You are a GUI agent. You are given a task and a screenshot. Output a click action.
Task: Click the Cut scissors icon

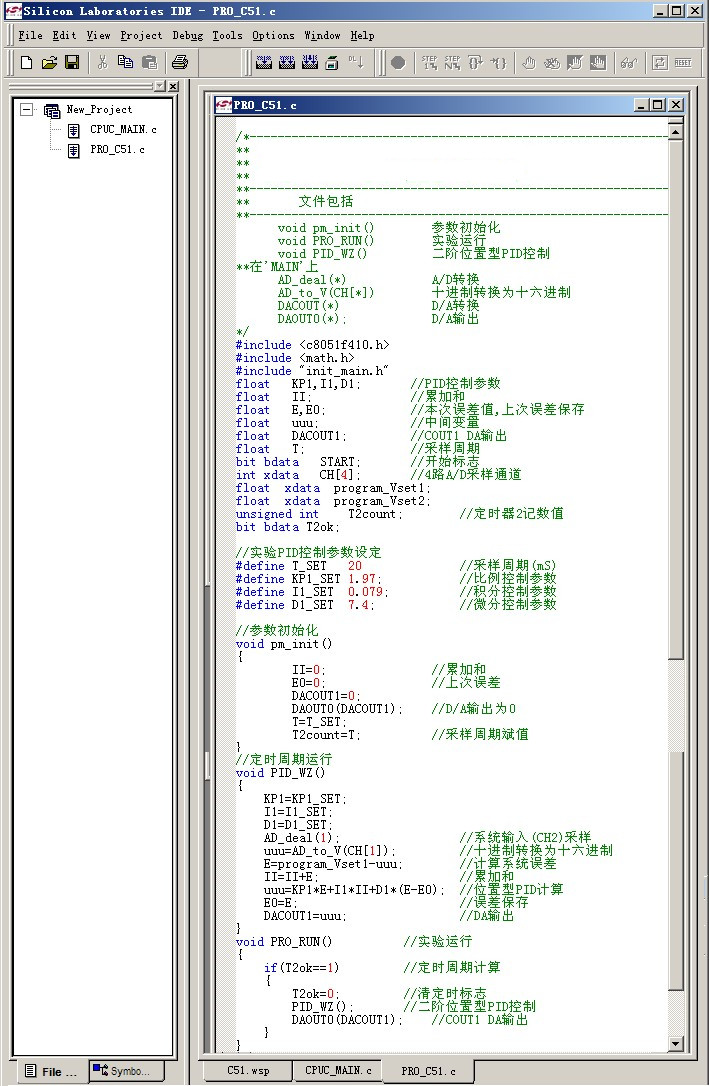102,62
